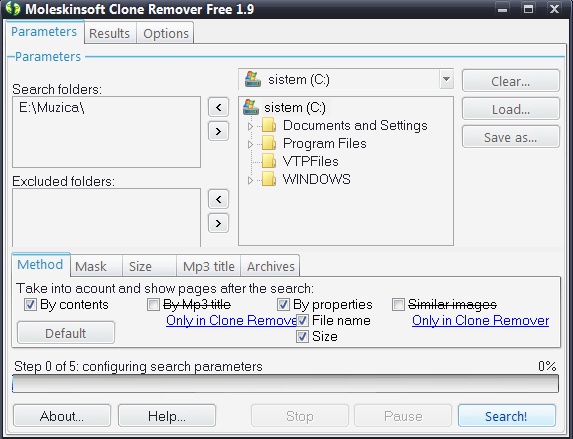Add selected folder to Search folders with left arrow
Screen dimensions: 573x439
[219, 107]
